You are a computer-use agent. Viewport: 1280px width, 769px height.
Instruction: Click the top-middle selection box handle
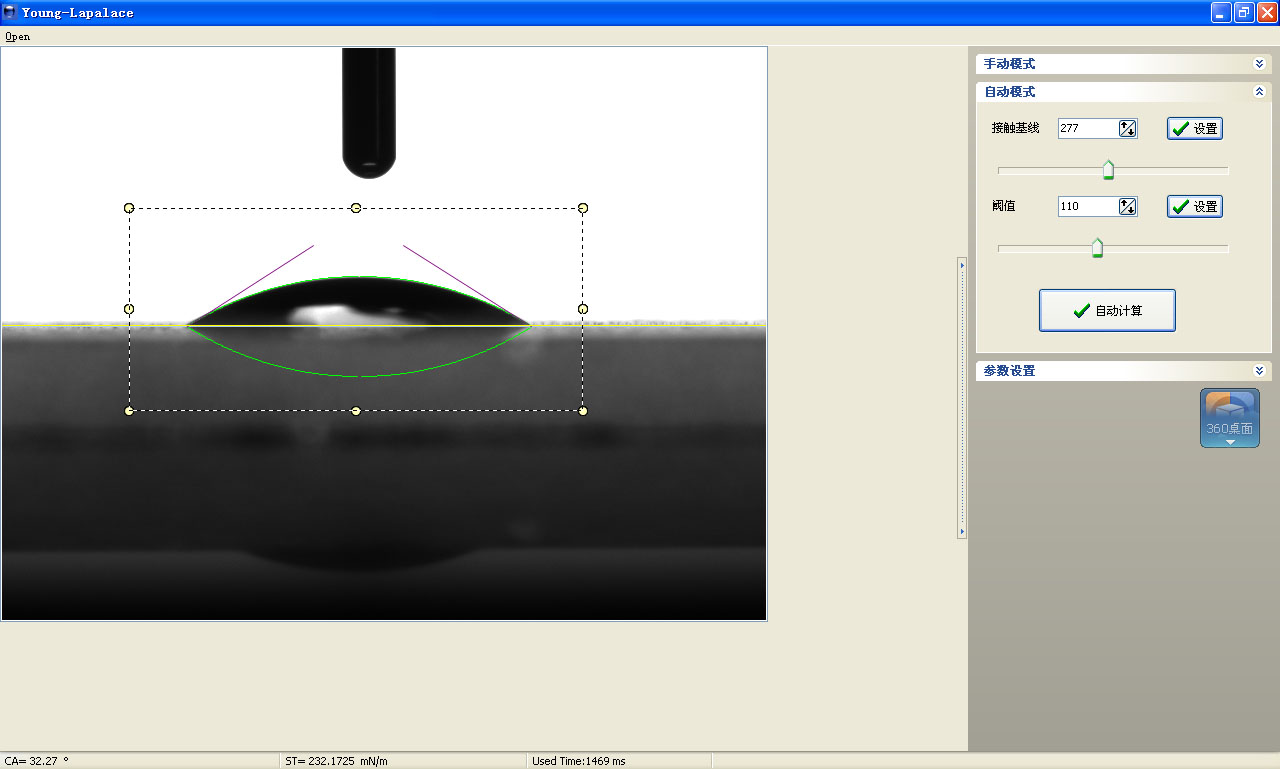coord(356,208)
